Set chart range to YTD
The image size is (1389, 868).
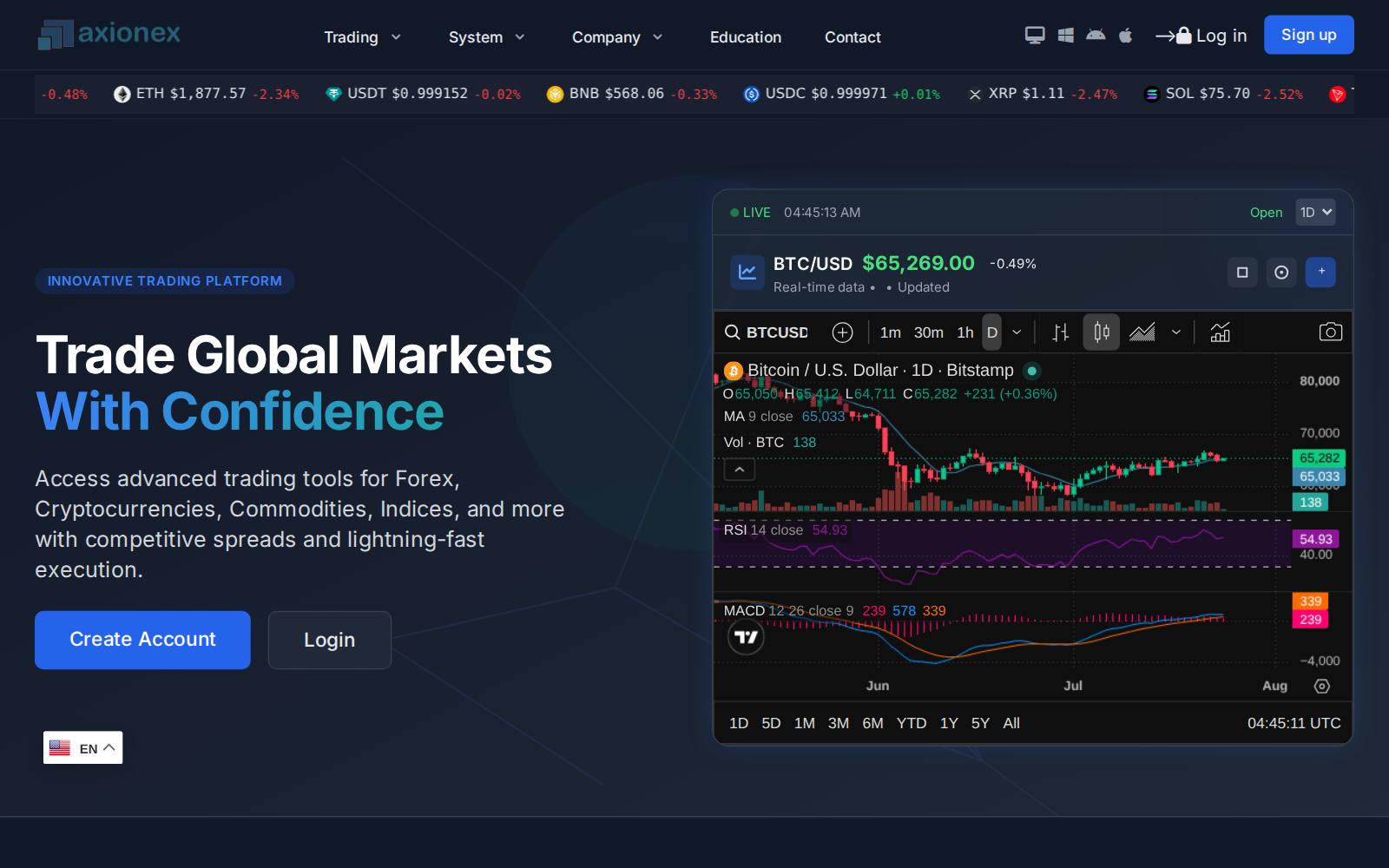pyautogui.click(x=912, y=723)
